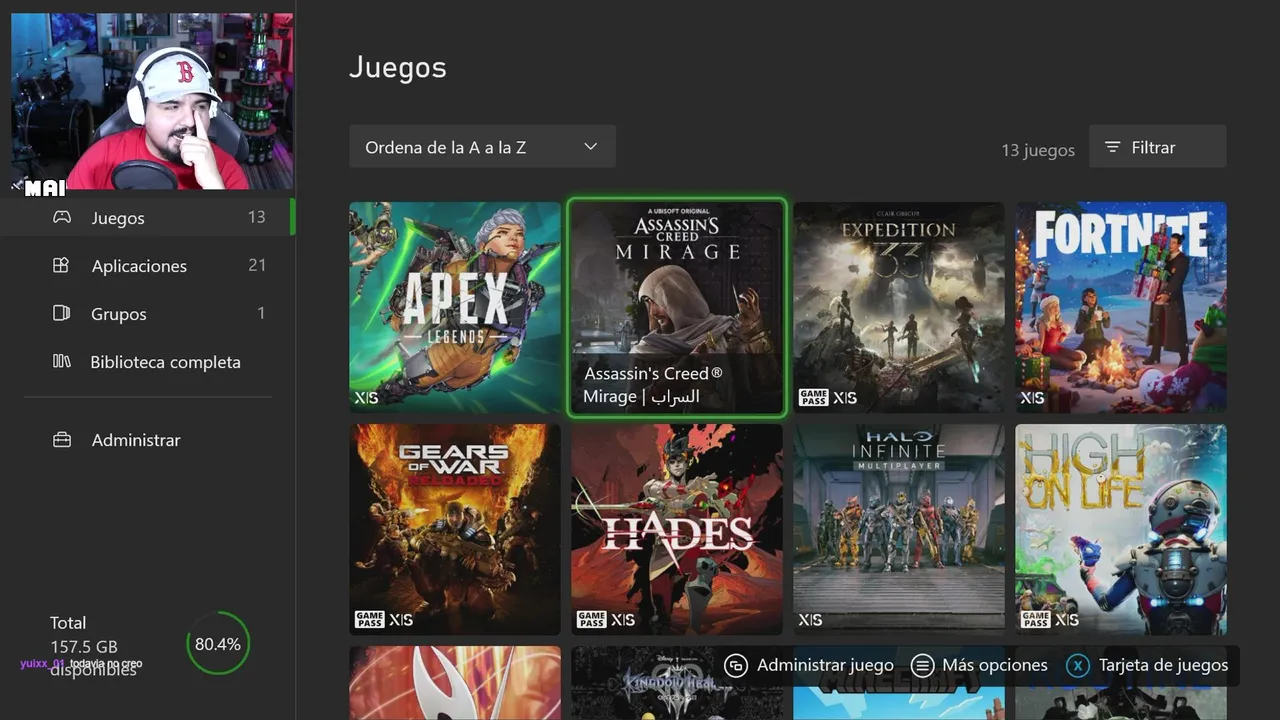The width and height of the screenshot is (1280, 720).
Task: Click the 1 count beside Grupos
Action: [261, 313]
